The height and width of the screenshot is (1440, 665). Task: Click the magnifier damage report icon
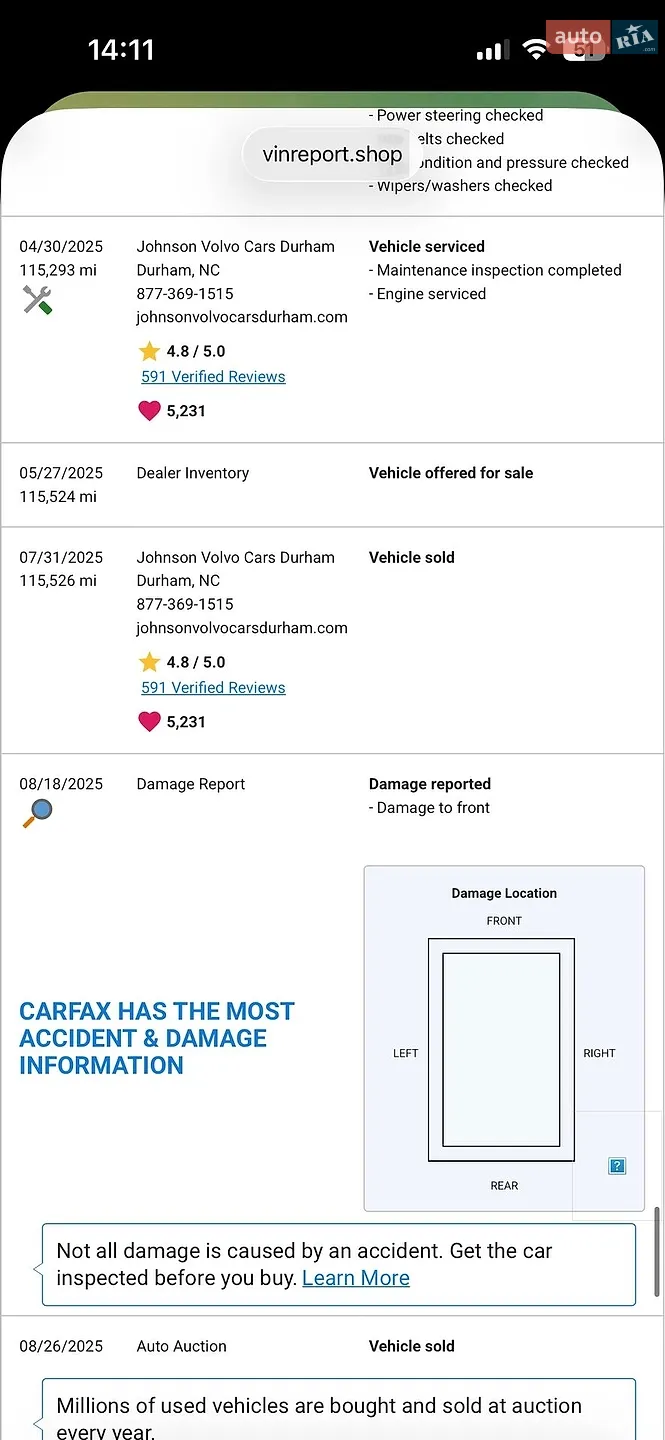pyautogui.click(x=37, y=813)
